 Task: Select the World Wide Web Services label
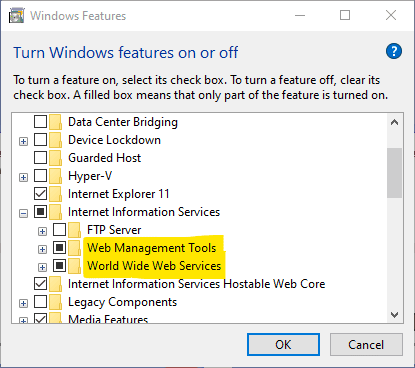click(x=154, y=266)
